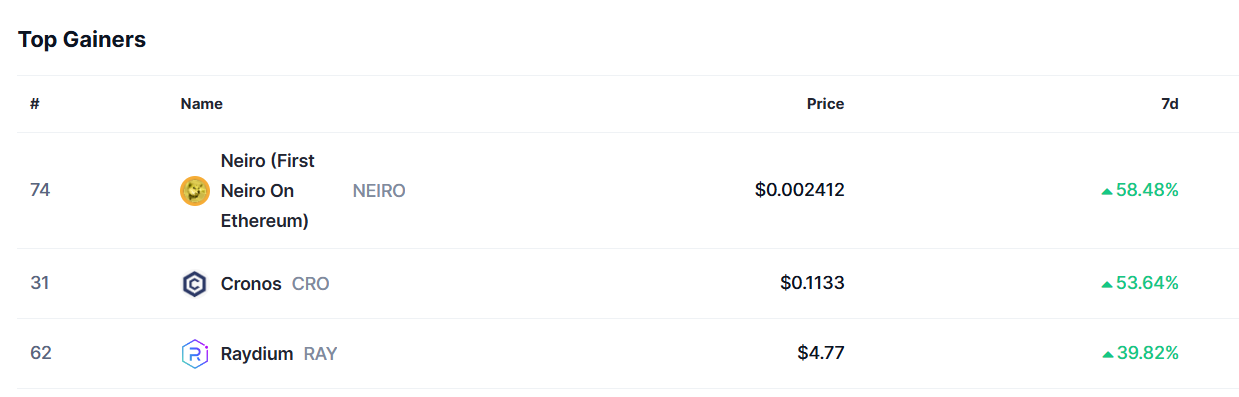The image size is (1239, 397).
Task: Click the green up arrow beside 53.64%
Action: pyautogui.click(x=1106, y=284)
